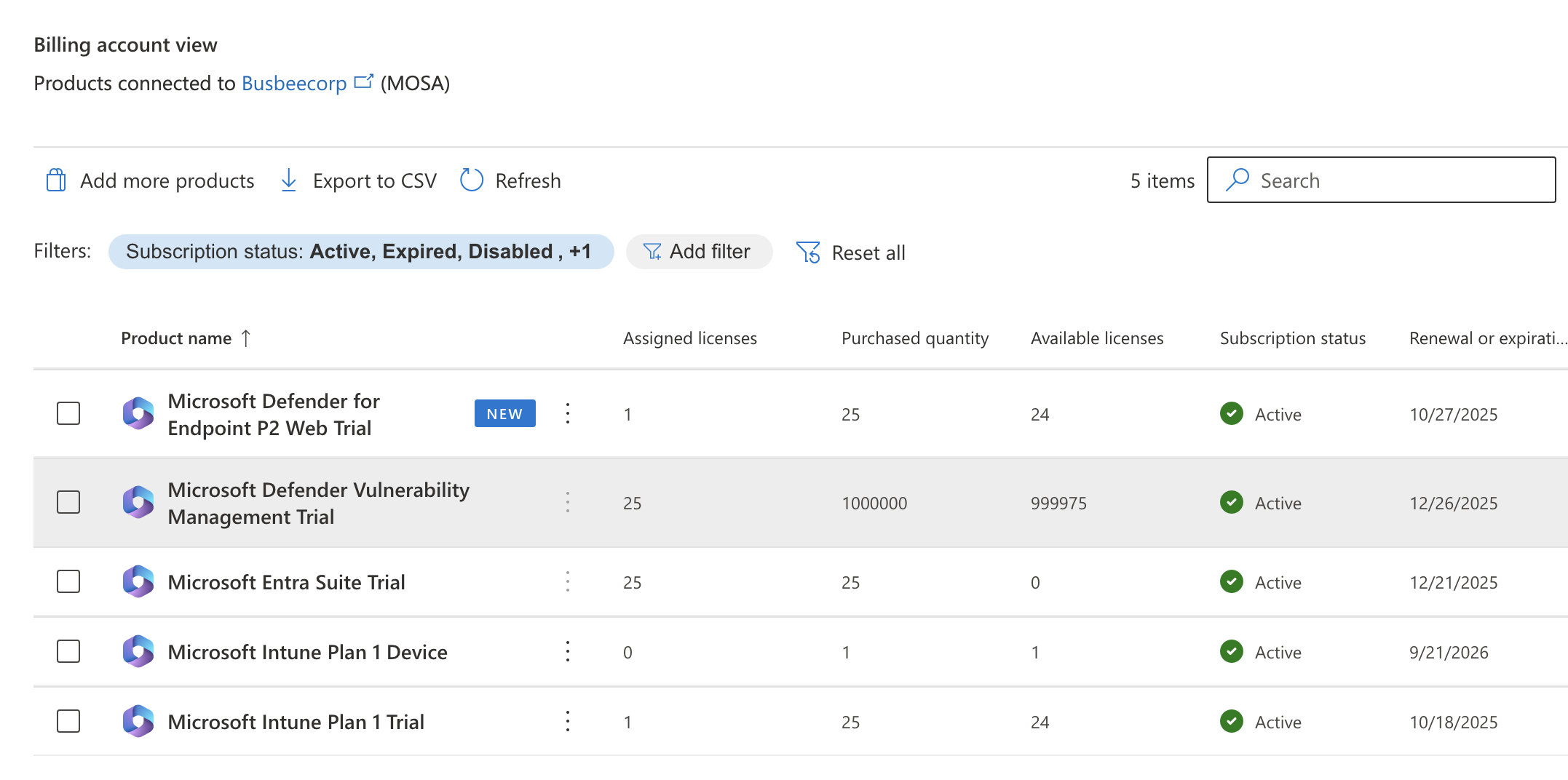
Task: Click the Add filter button
Action: pos(699,251)
